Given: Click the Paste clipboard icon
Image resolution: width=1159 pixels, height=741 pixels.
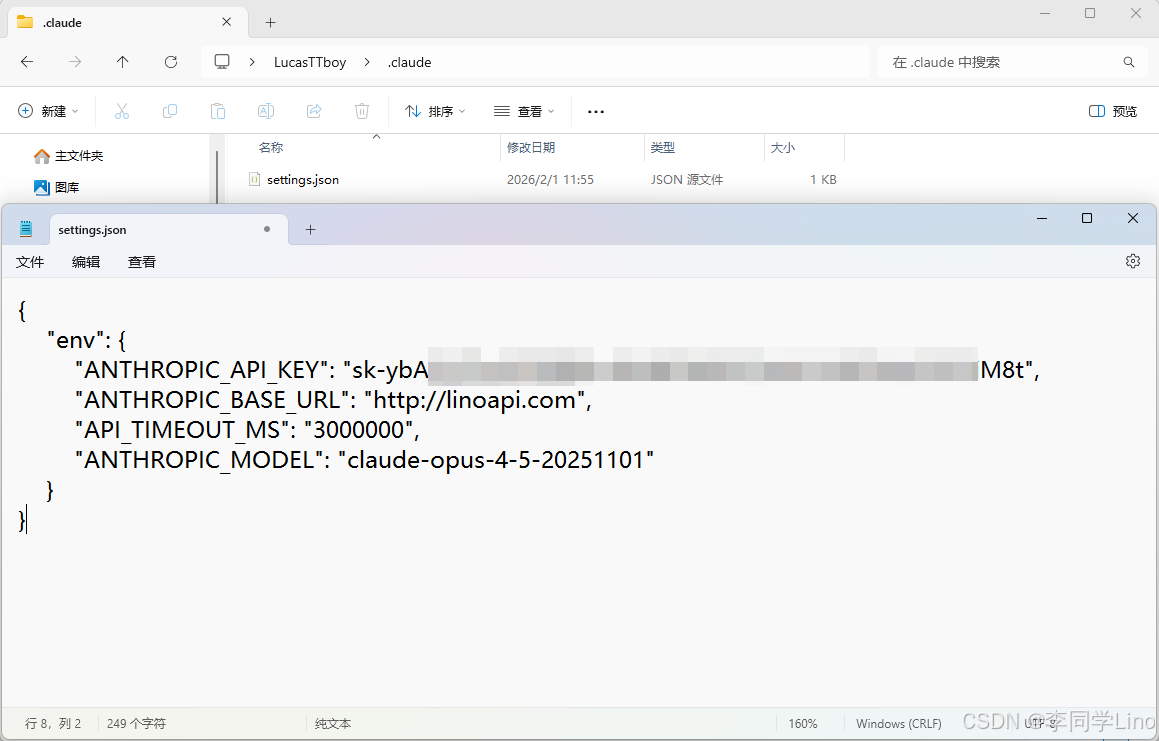Looking at the screenshot, I should pyautogui.click(x=217, y=111).
